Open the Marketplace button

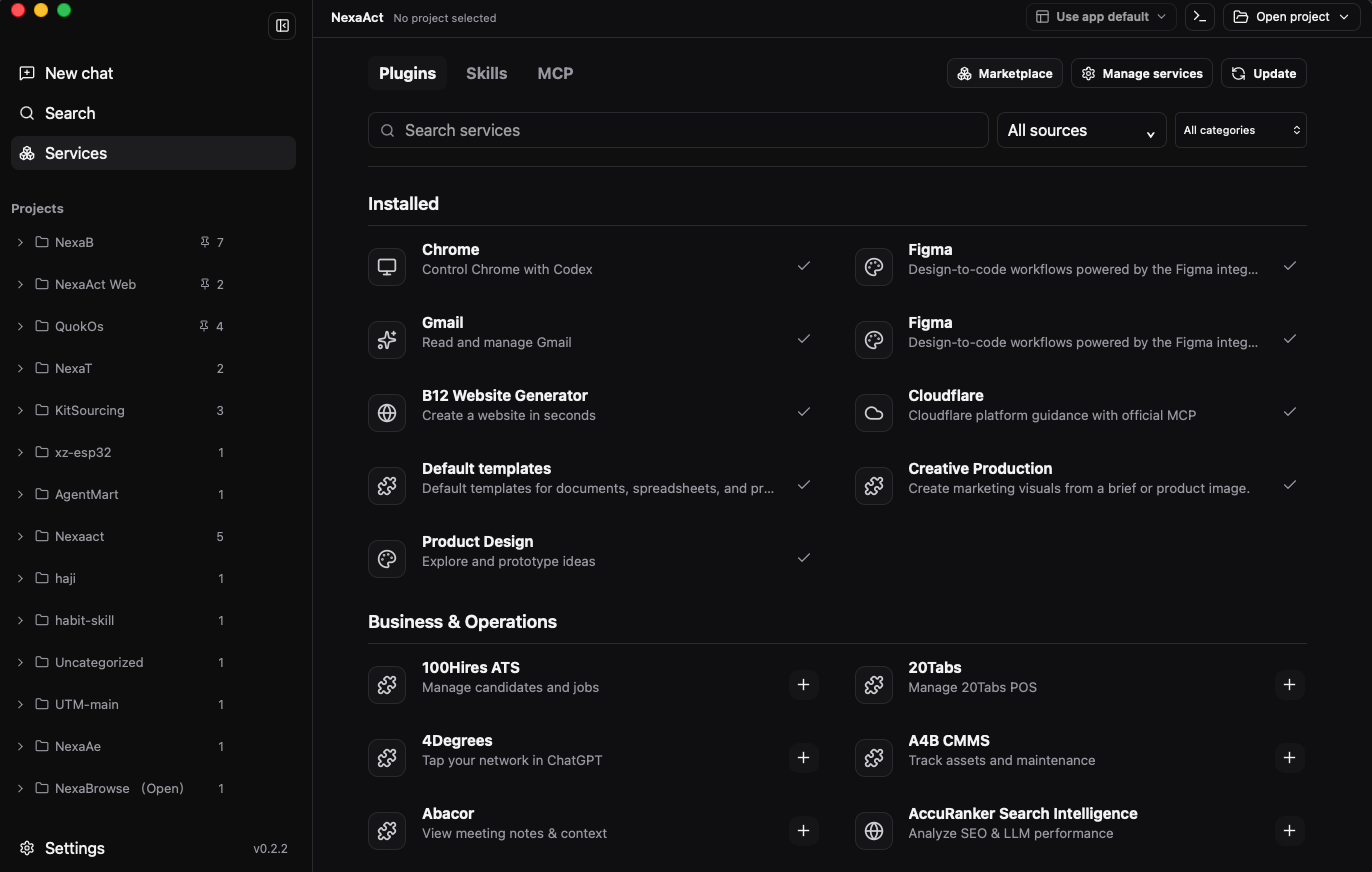click(1005, 73)
